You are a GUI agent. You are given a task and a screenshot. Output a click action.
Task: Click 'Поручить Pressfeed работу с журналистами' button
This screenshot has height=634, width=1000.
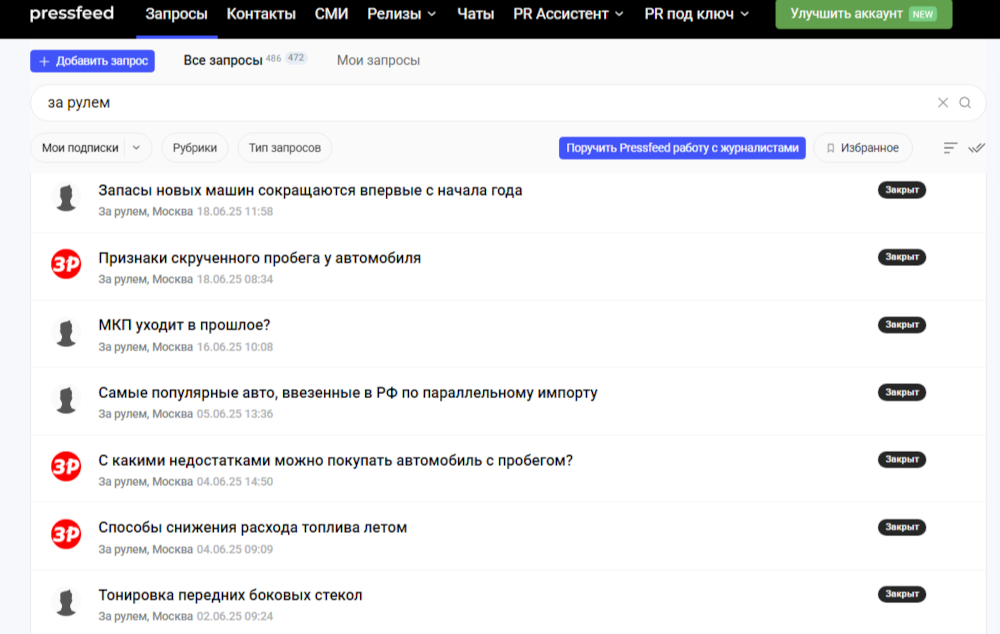pyautogui.click(x=682, y=148)
